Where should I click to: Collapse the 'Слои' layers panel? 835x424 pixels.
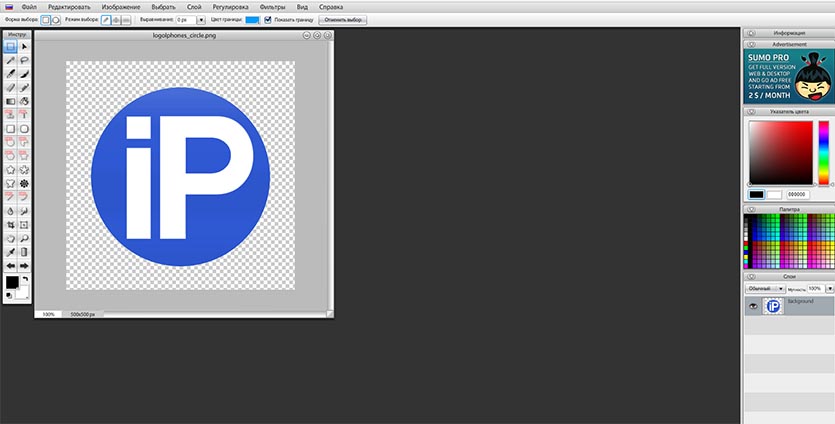(x=751, y=276)
